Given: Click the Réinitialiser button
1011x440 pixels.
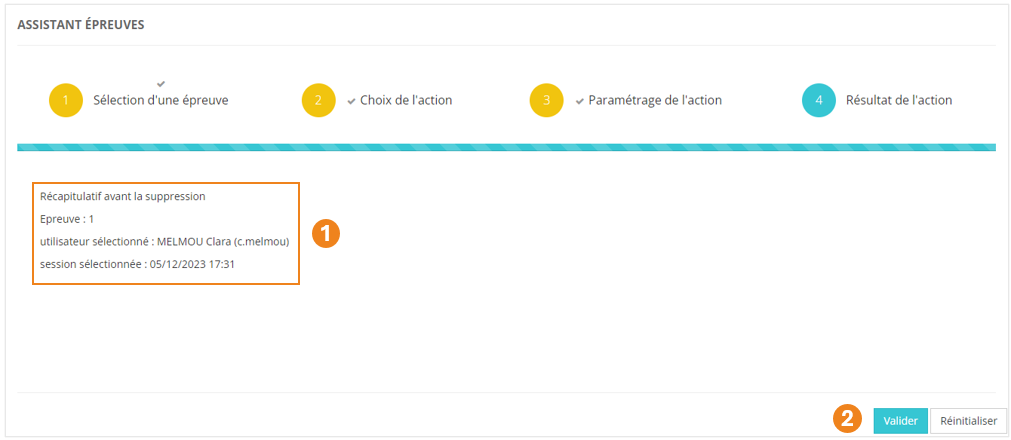Looking at the screenshot, I should [x=968, y=421].
